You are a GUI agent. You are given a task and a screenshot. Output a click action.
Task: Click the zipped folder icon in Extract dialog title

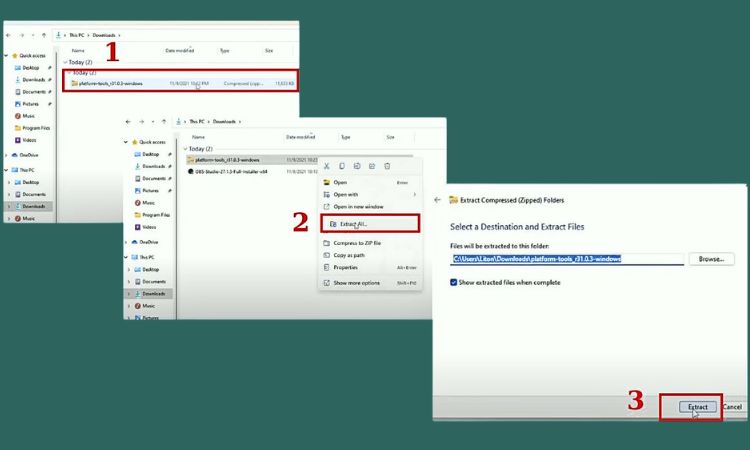coord(454,200)
